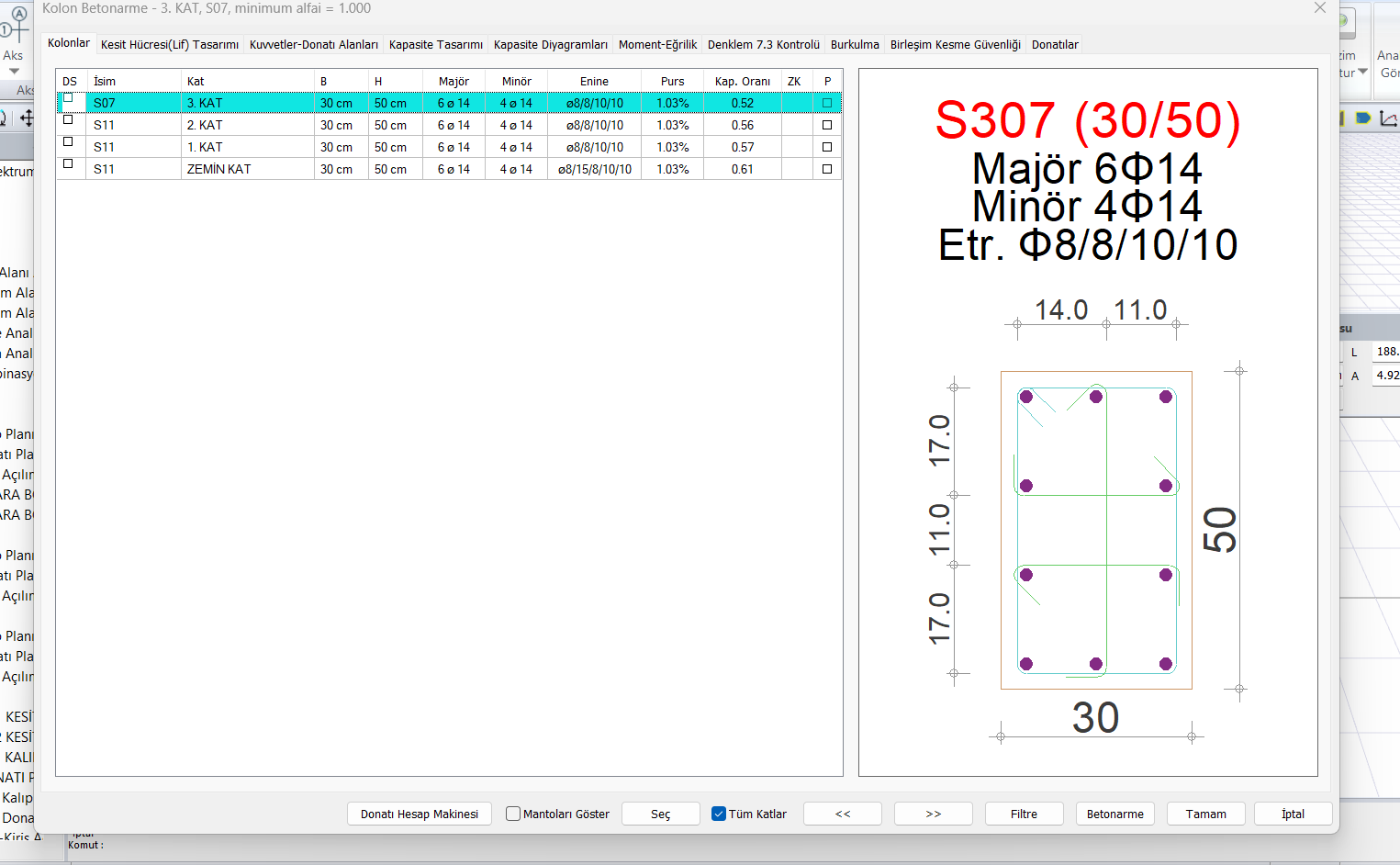Screen dimensions: 1400x865
Task: Expand the Aks dropdown arrow
Action: (x=13, y=71)
